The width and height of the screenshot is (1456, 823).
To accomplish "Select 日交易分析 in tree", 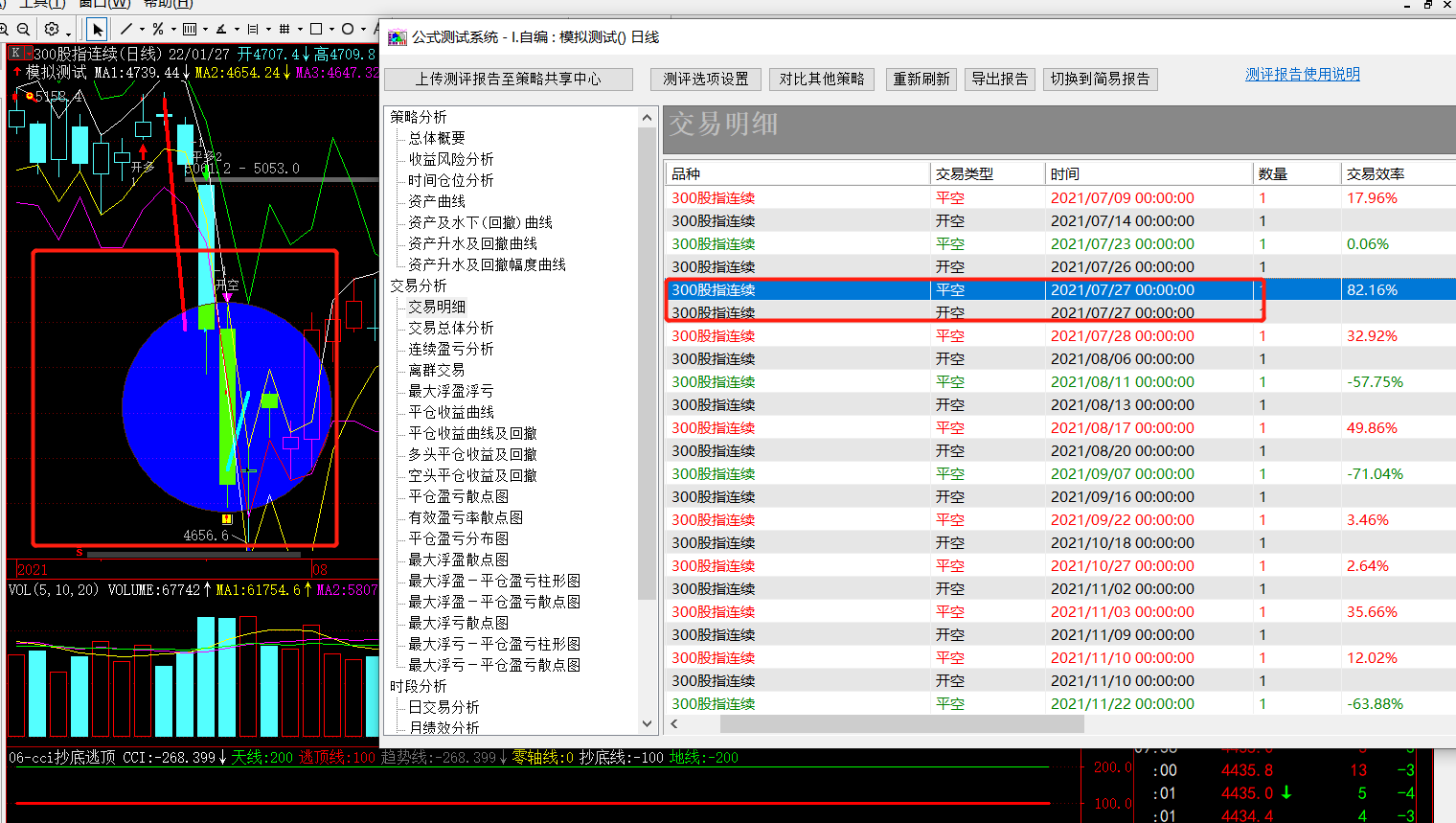I will pyautogui.click(x=444, y=707).
